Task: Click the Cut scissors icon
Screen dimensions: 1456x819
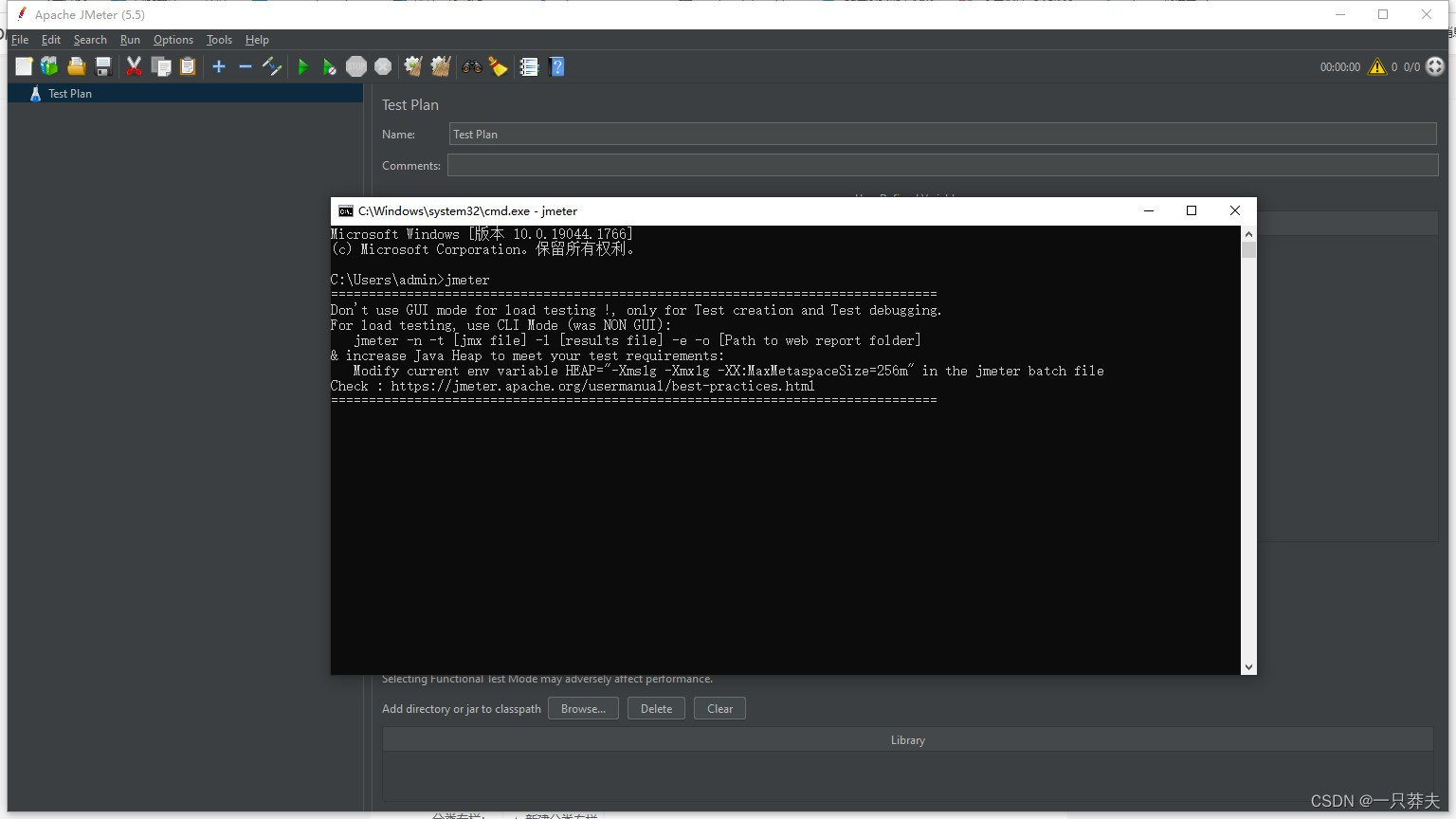Action: pyautogui.click(x=134, y=66)
